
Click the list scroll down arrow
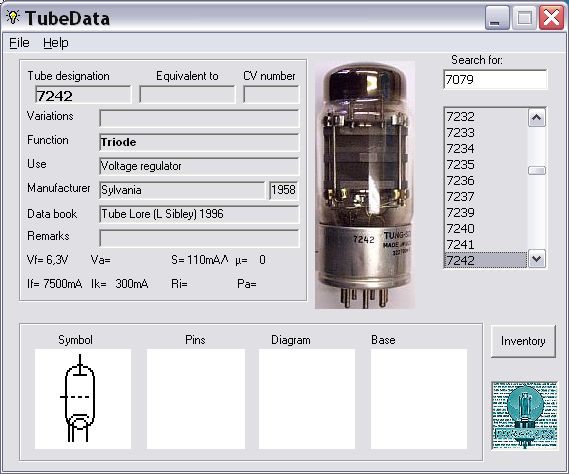click(537, 259)
